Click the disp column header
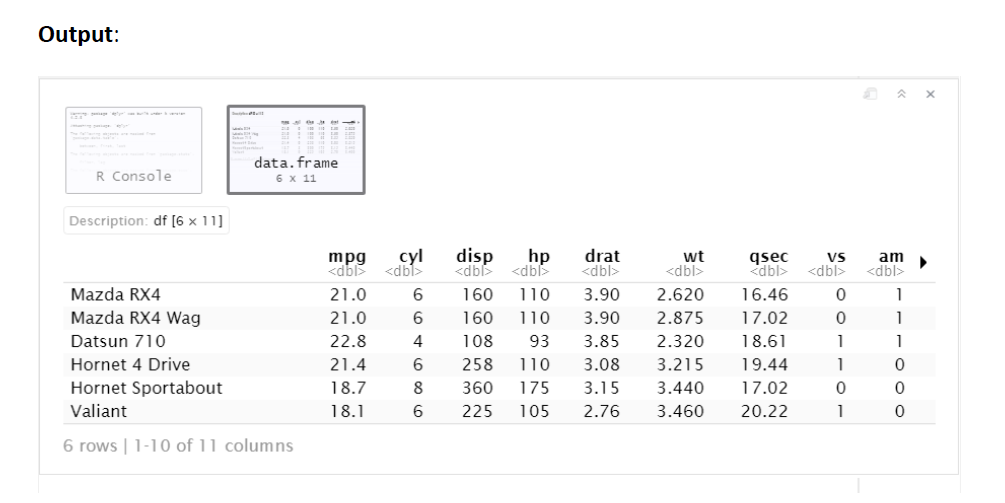Screen dimensions: 1005x503 point(474,263)
